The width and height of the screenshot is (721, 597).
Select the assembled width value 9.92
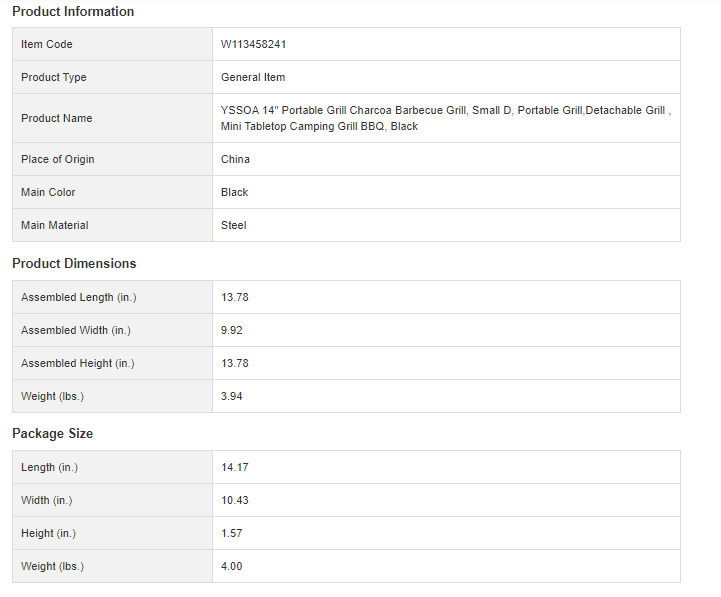(232, 330)
